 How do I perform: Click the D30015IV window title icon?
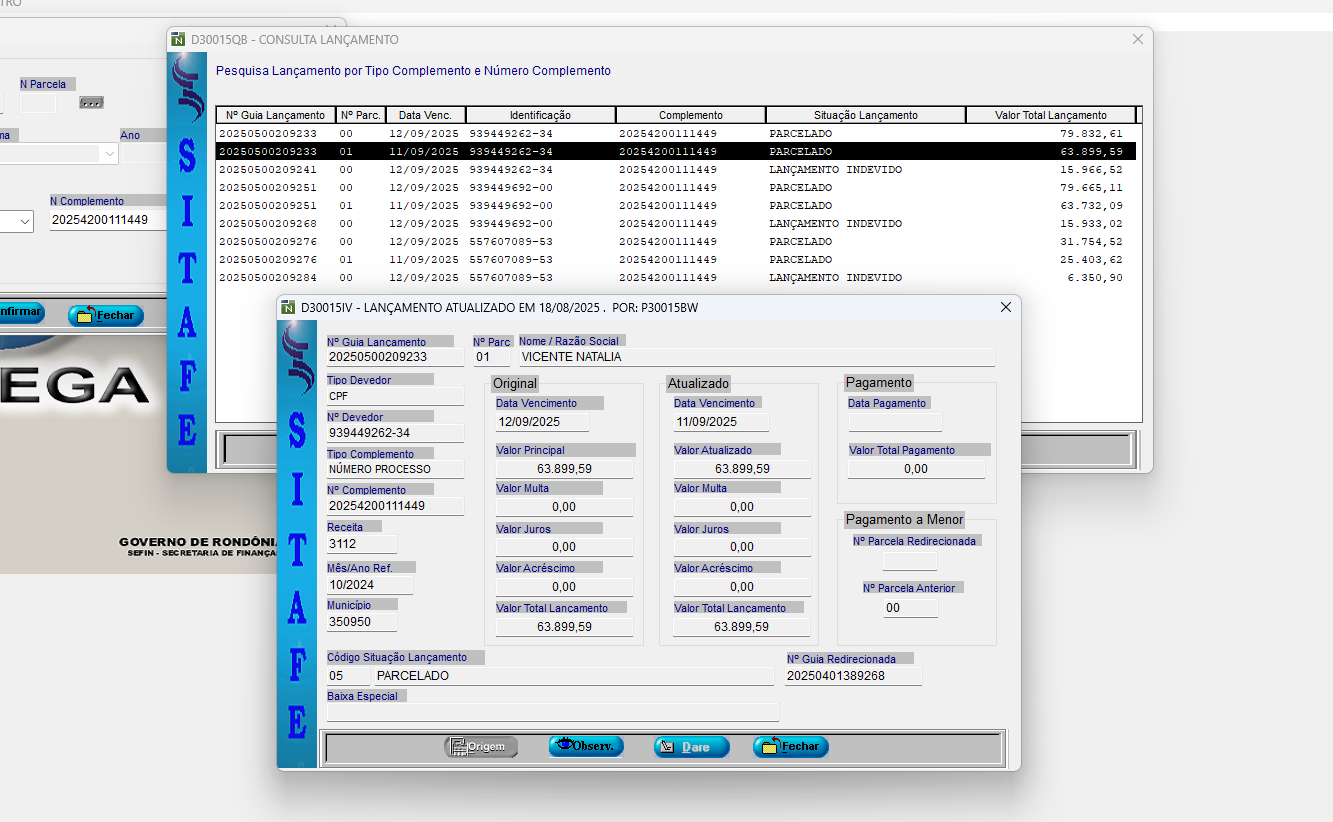coord(289,308)
